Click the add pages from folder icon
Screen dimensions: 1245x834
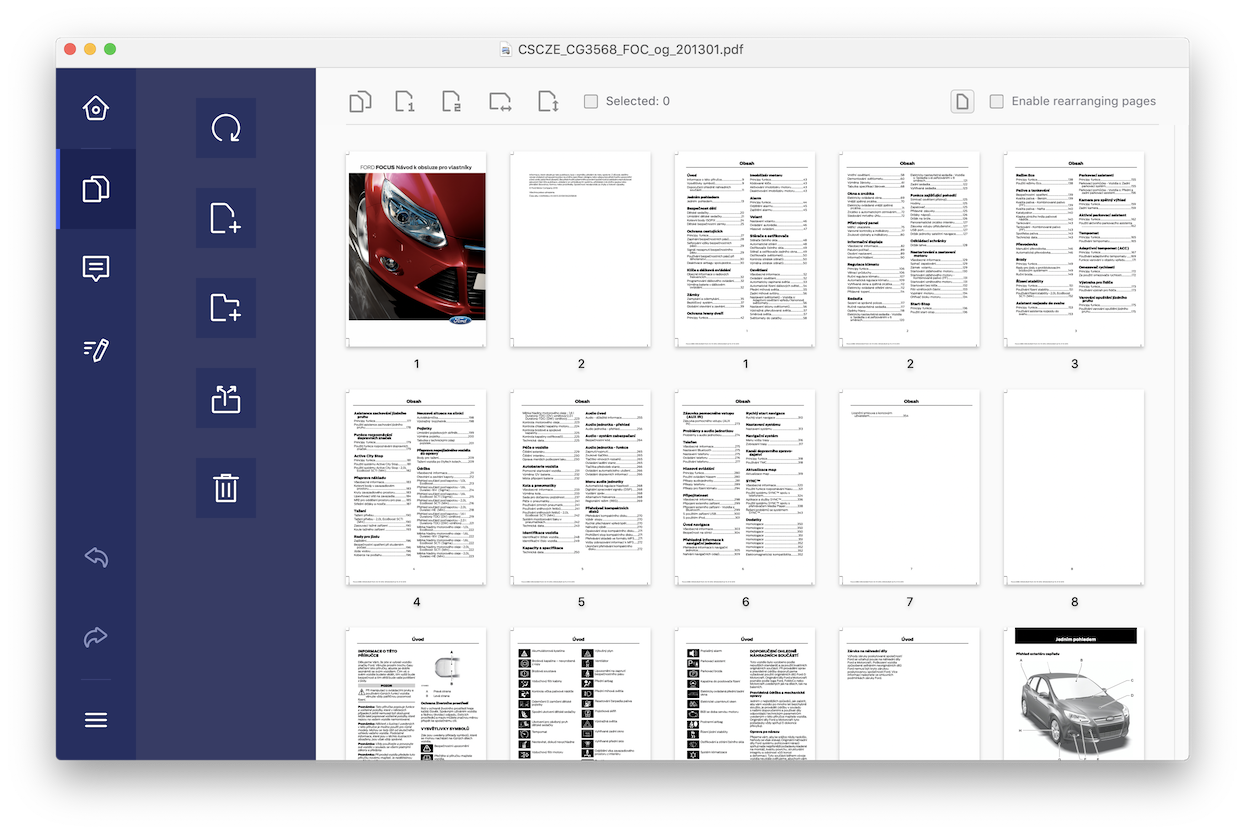(226, 308)
